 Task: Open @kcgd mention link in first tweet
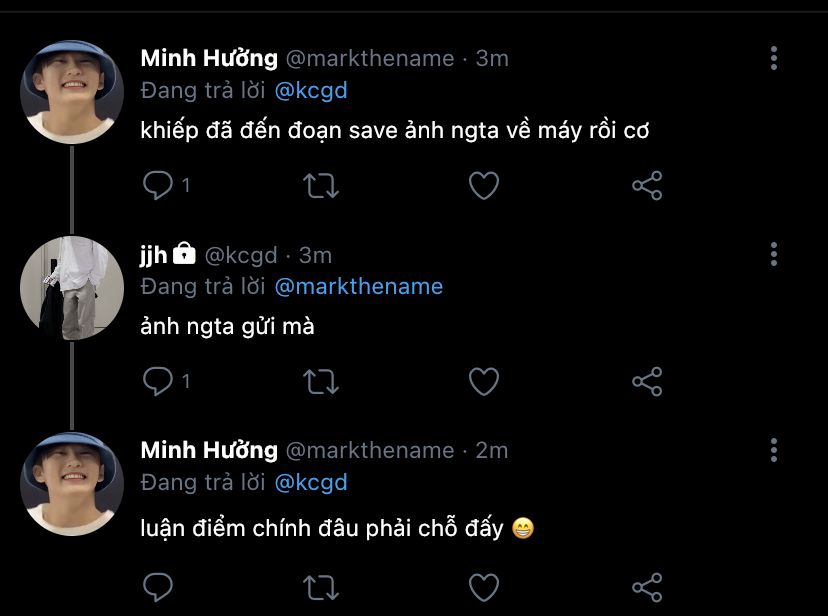pyautogui.click(x=310, y=90)
